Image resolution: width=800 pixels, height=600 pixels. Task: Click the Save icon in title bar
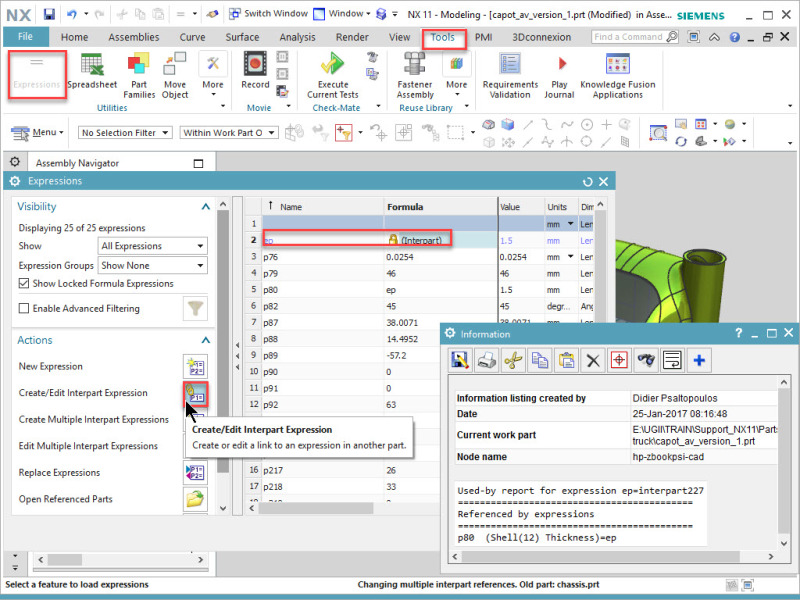click(x=49, y=14)
